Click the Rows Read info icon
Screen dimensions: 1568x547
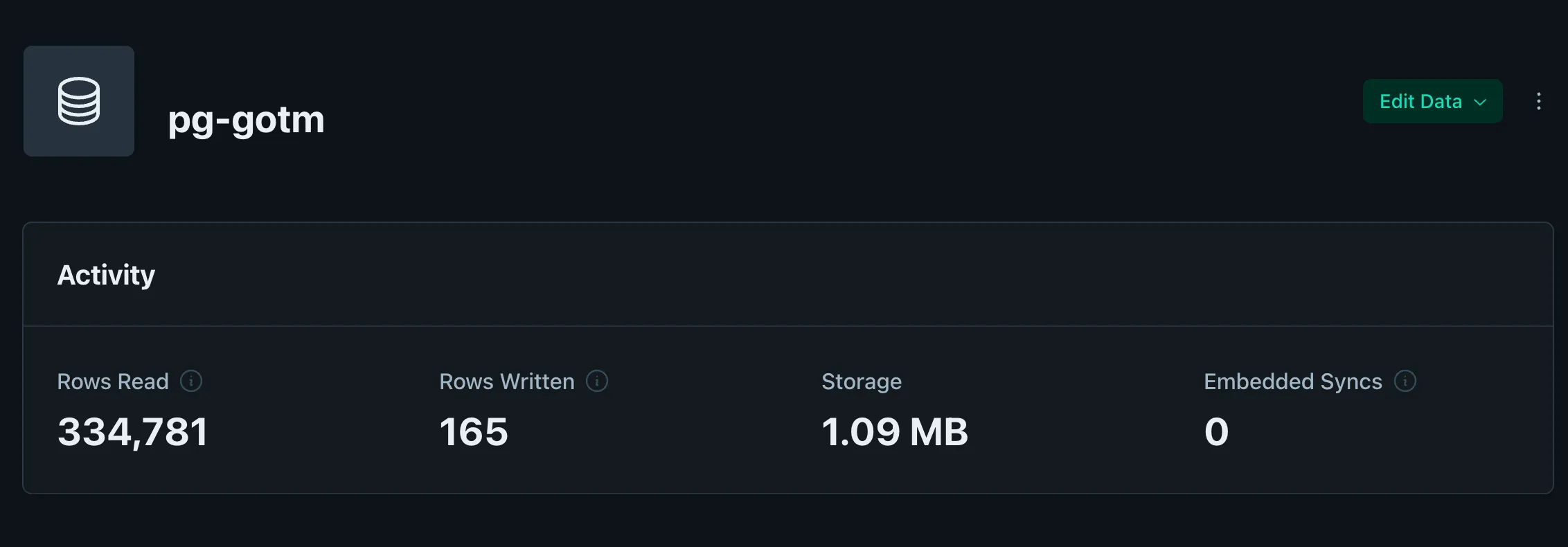pyautogui.click(x=191, y=381)
